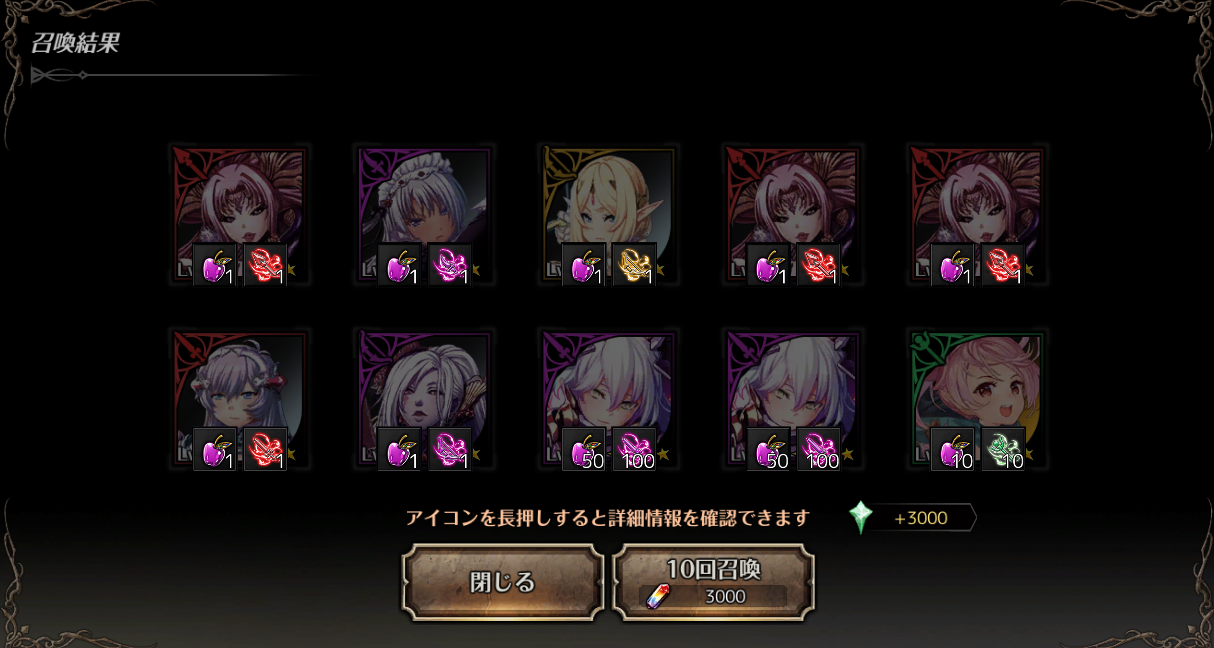Click the red crystal icon under the first portrait
The width and height of the screenshot is (1214, 648).
[265, 265]
